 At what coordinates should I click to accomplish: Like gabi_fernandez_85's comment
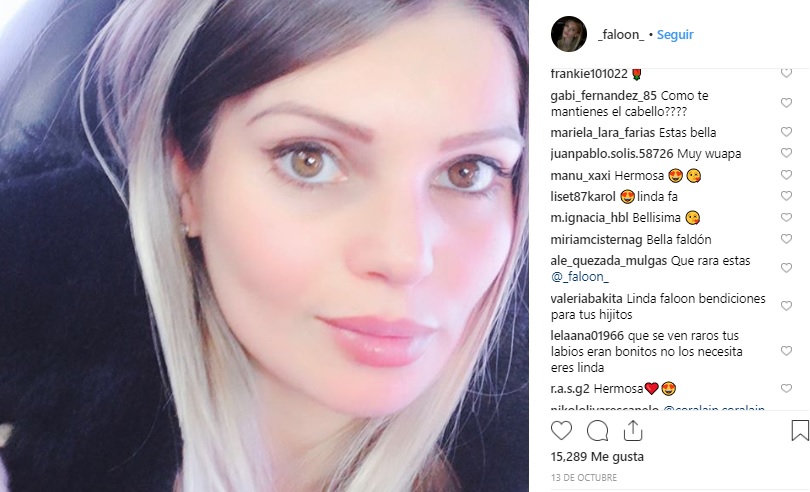[x=786, y=103]
